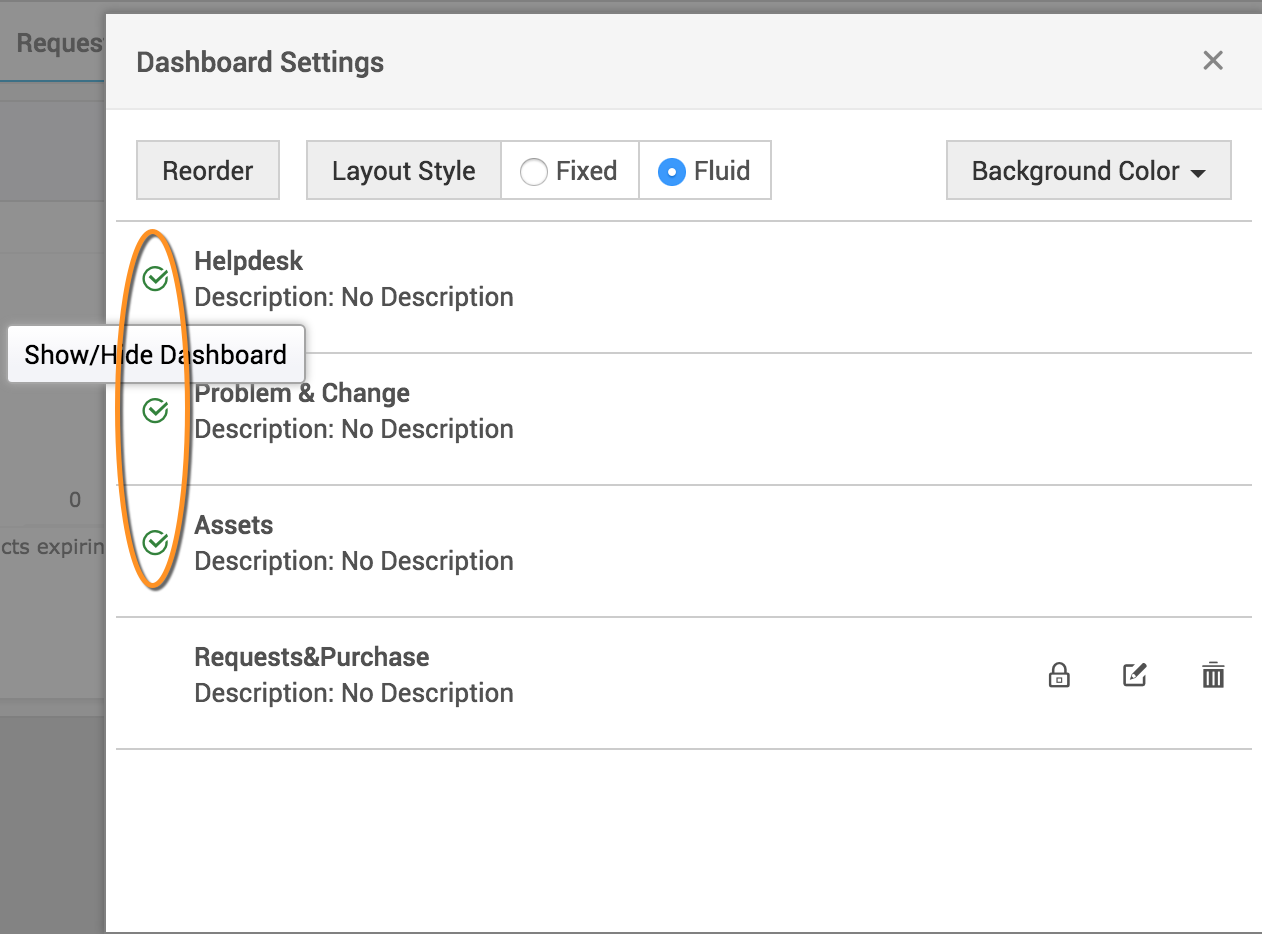This screenshot has height=934, width=1262.
Task: Click the Requests&Purchase dashboard title
Action: coord(312,657)
